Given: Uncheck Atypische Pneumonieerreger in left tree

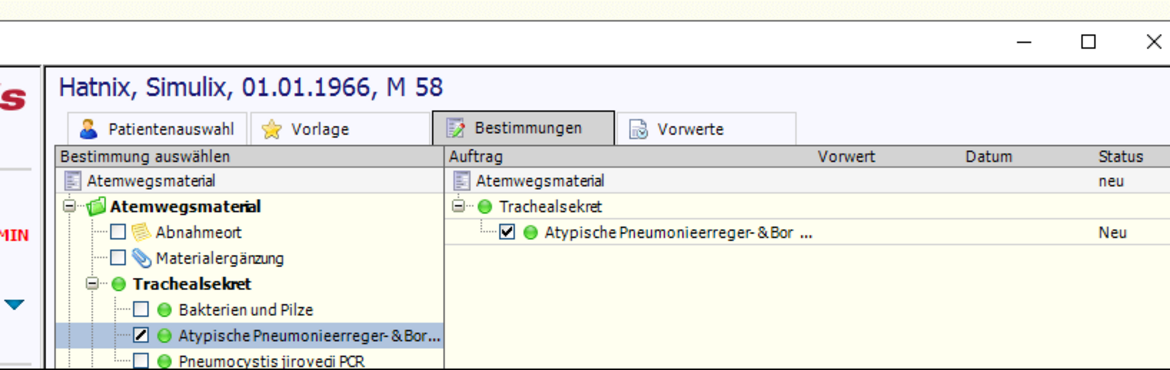Looking at the screenshot, I should [x=141, y=336].
